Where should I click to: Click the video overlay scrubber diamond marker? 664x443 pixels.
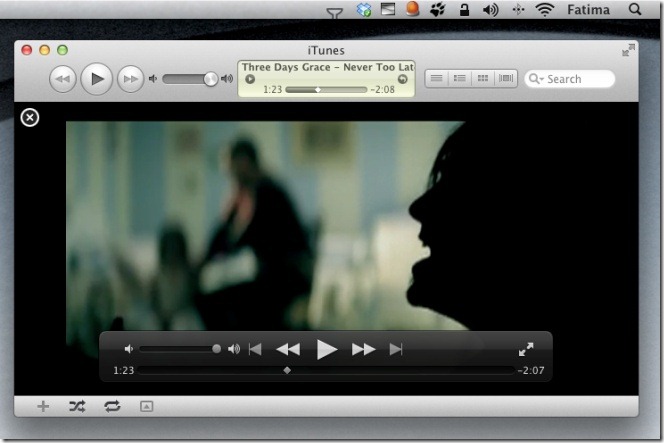coord(287,370)
